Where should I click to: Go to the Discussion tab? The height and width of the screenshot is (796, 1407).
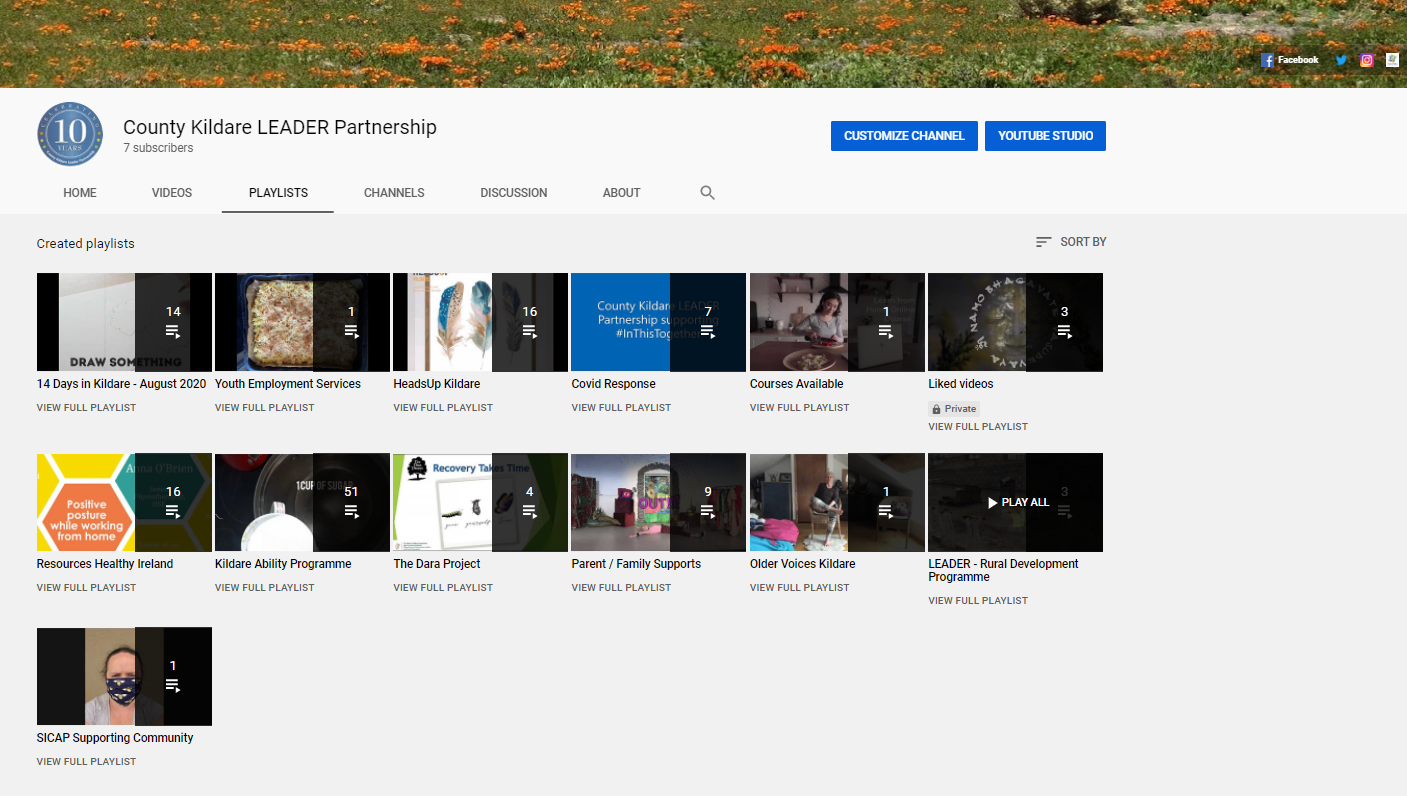[514, 193]
